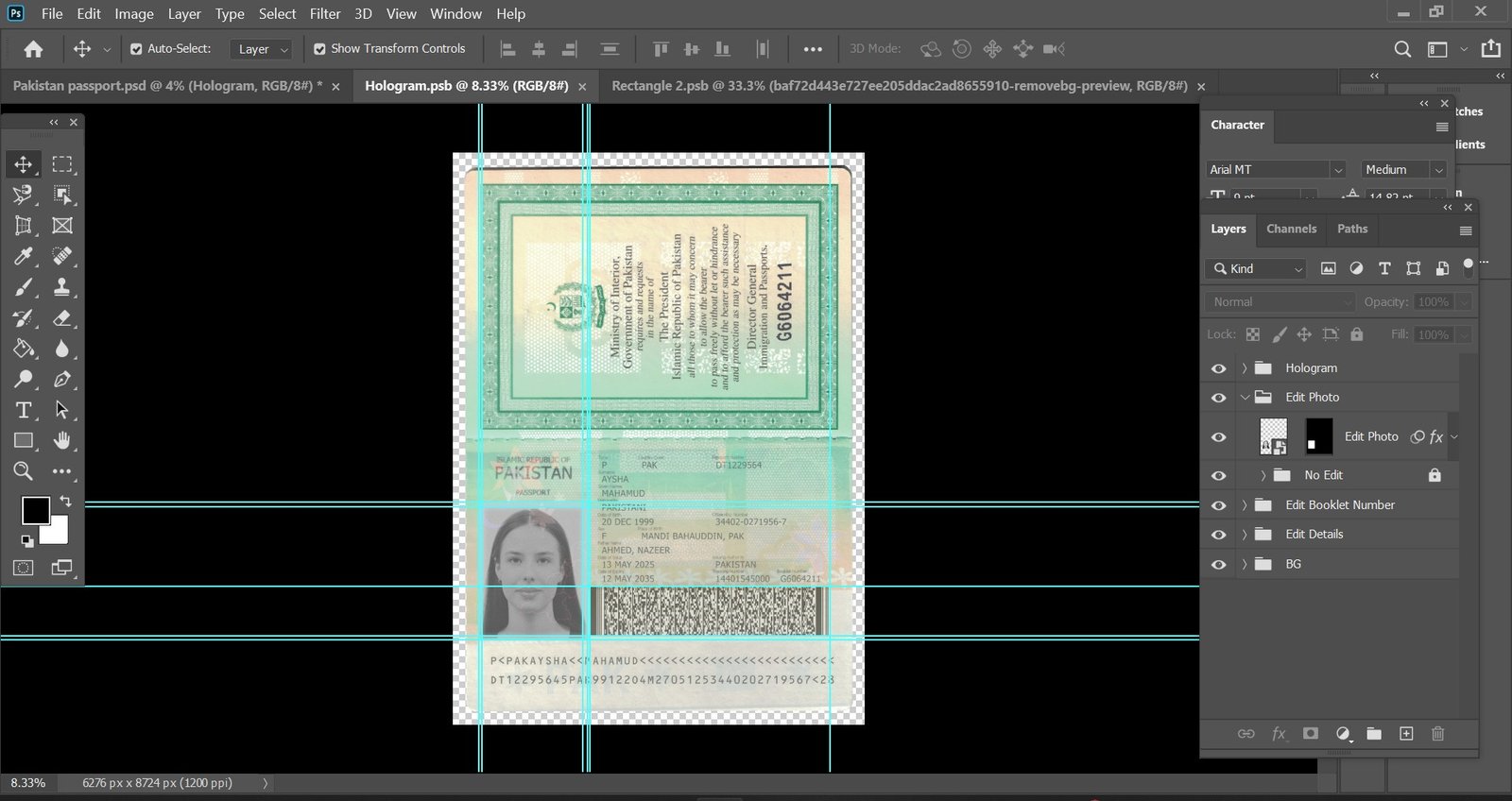1512x801 pixels.
Task: Open the Search magnifier at top right
Action: click(1403, 49)
